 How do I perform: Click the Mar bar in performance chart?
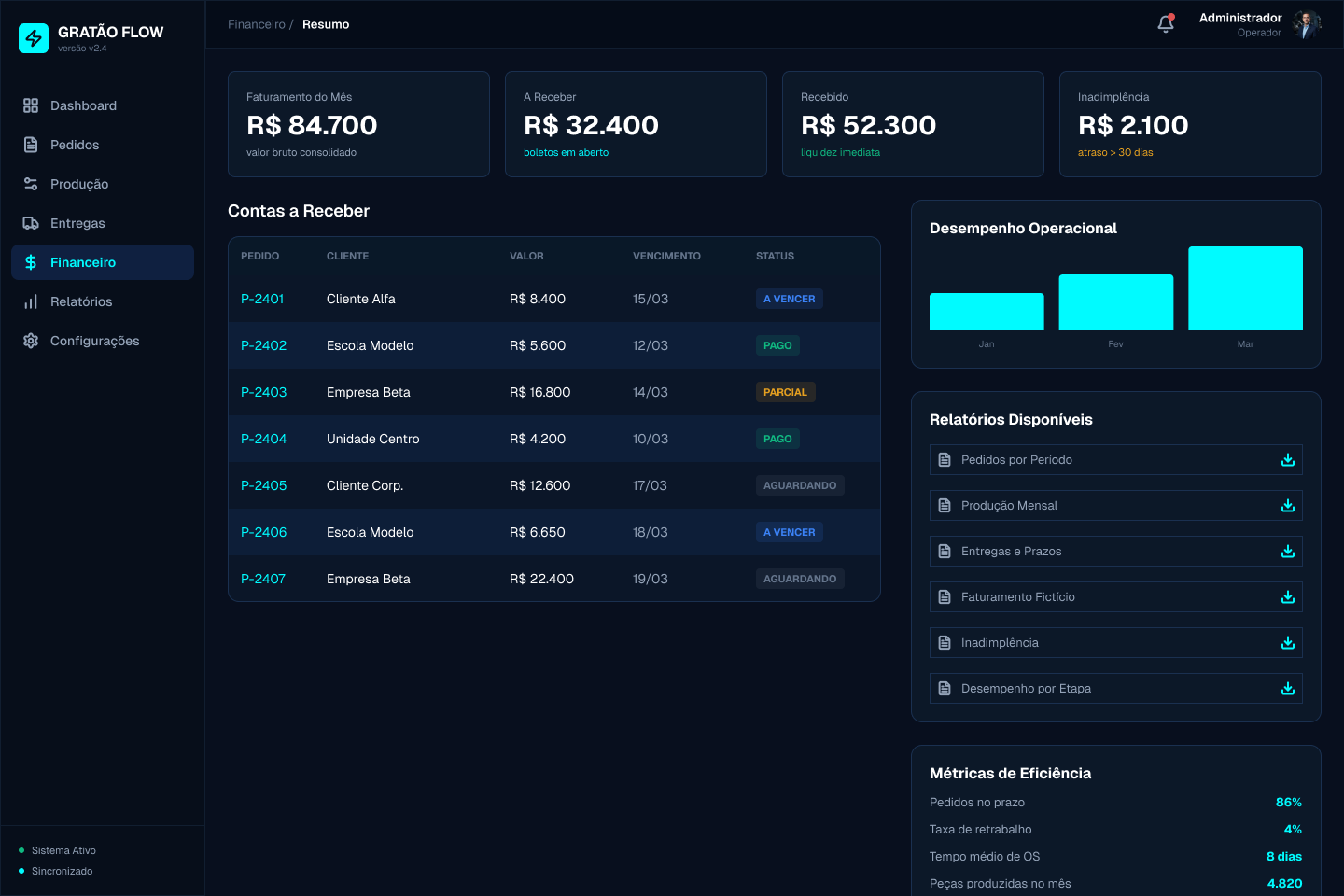point(1245,288)
